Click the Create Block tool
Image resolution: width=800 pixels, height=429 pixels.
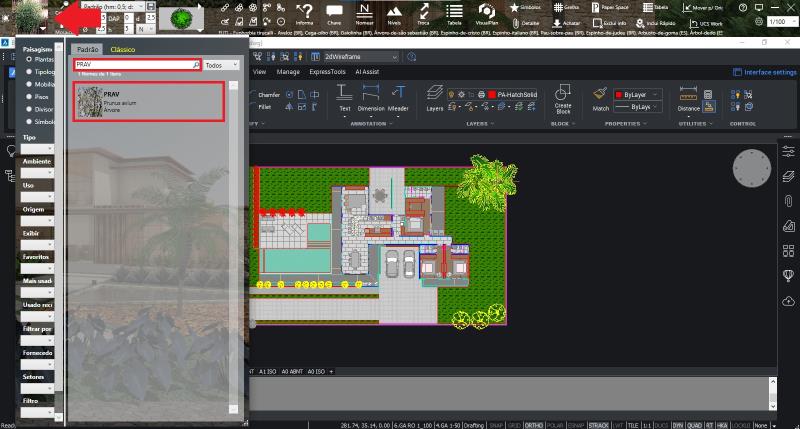tap(562, 98)
